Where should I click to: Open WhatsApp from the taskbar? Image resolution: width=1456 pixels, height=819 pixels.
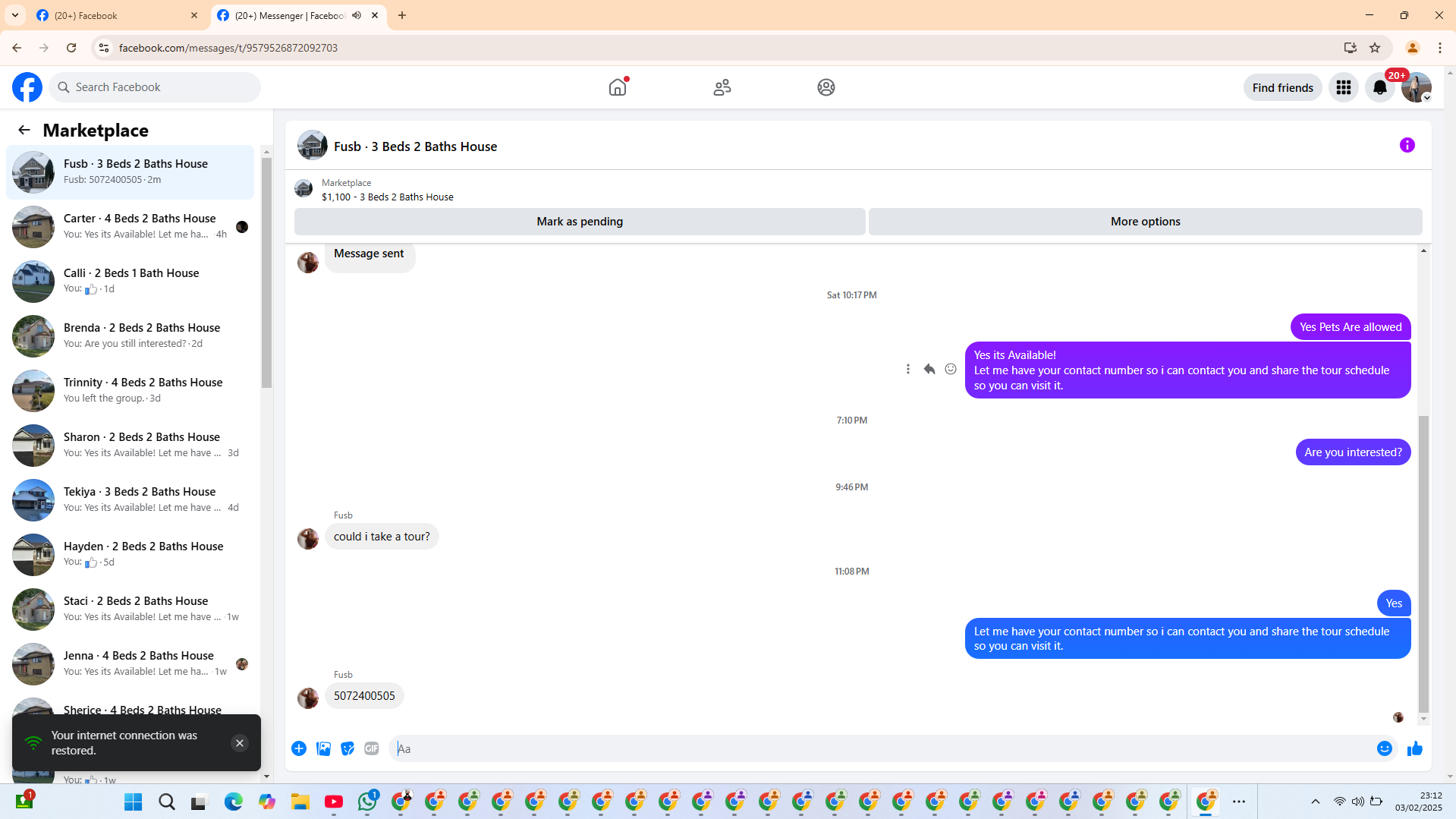coord(368,801)
